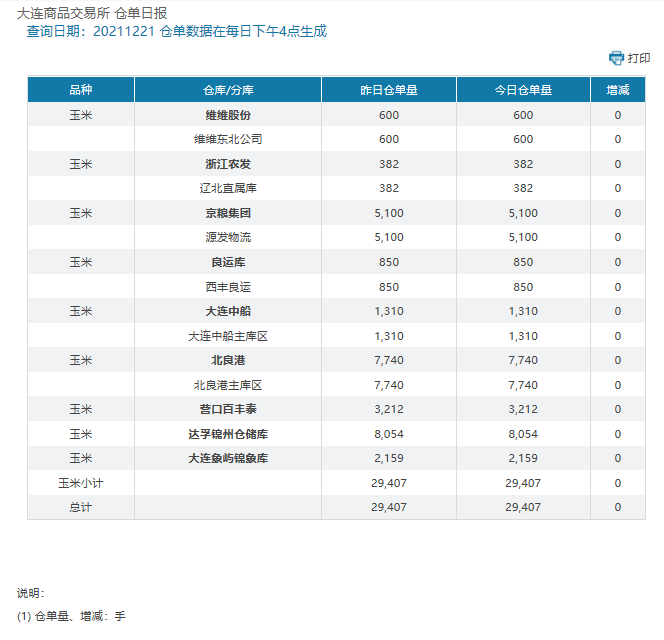Click the 源发物流 sub-warehouse cell

228,237
